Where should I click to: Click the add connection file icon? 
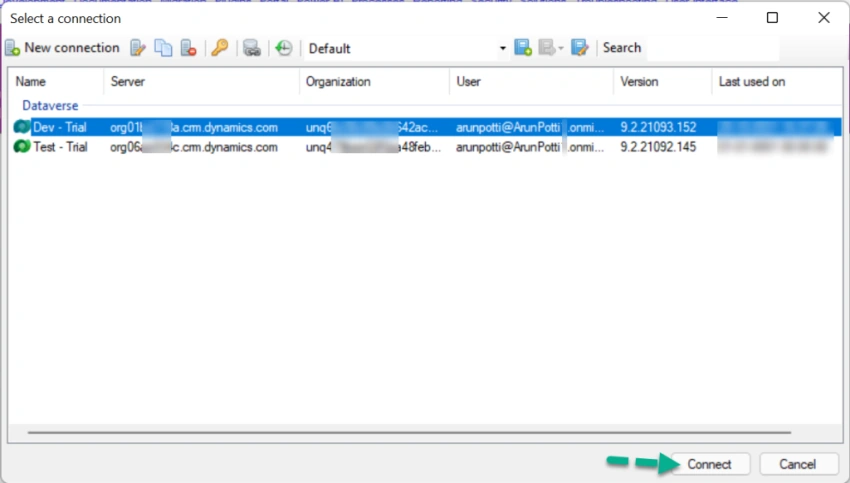tap(523, 48)
